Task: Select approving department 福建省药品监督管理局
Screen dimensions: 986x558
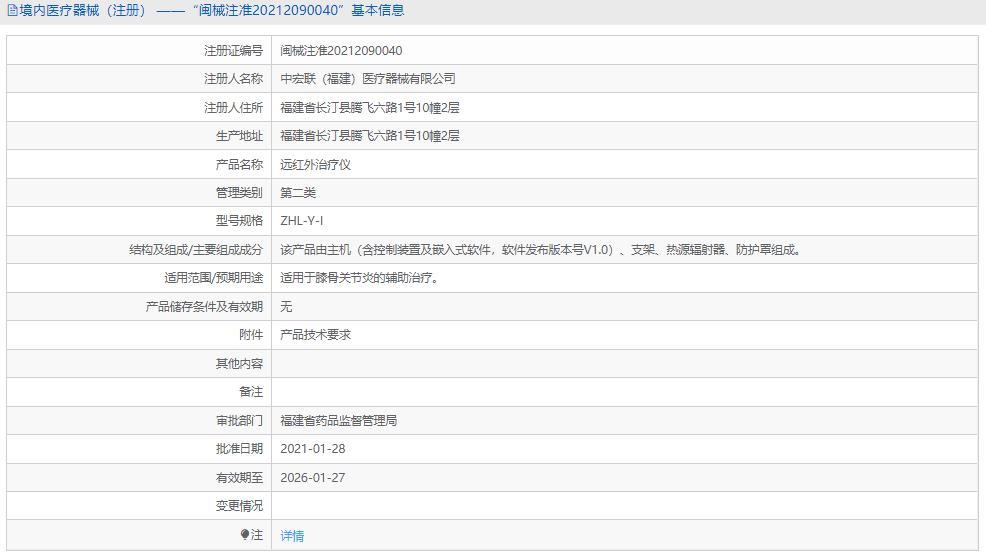Action: click(x=339, y=421)
